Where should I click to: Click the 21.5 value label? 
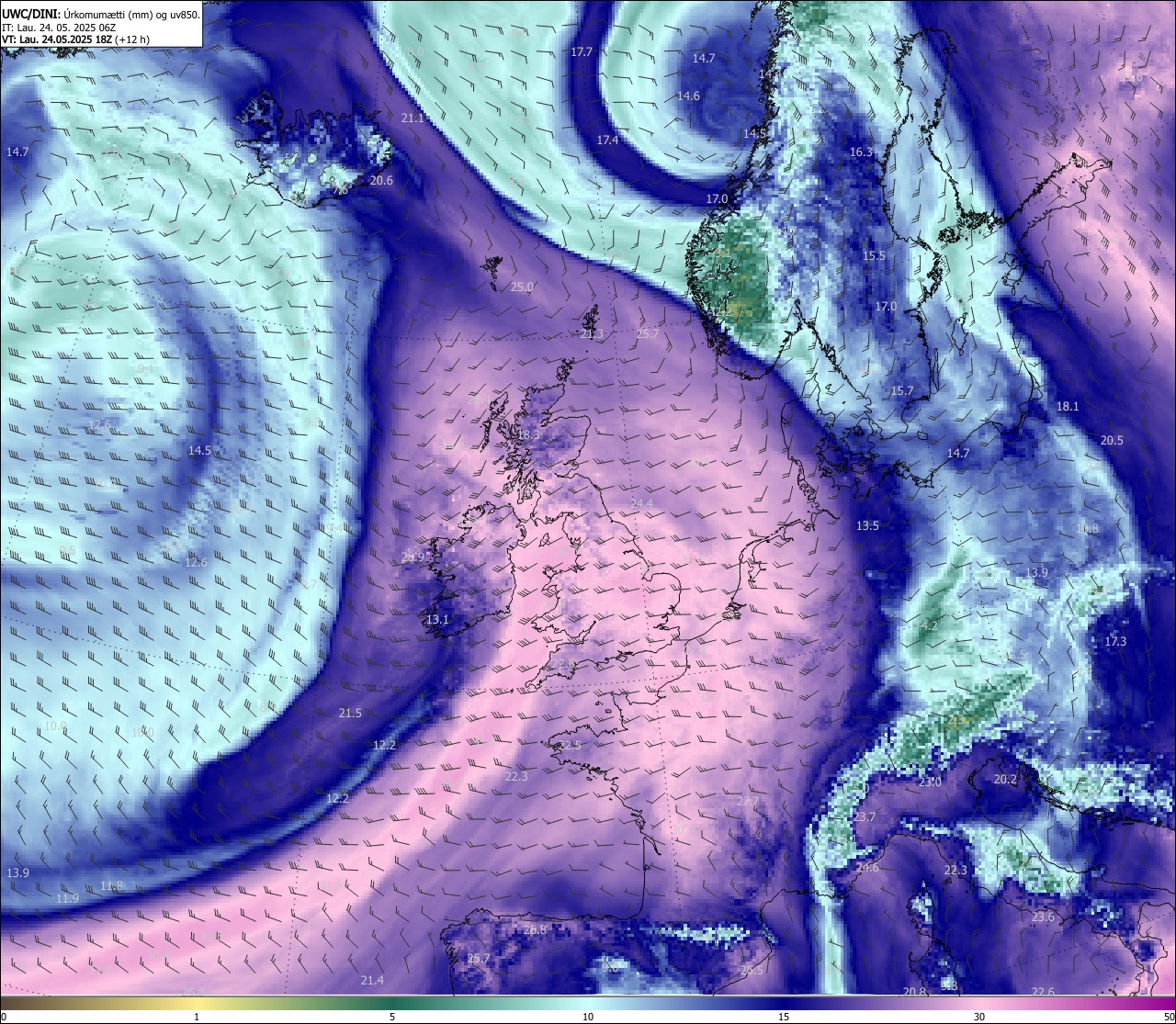350,714
